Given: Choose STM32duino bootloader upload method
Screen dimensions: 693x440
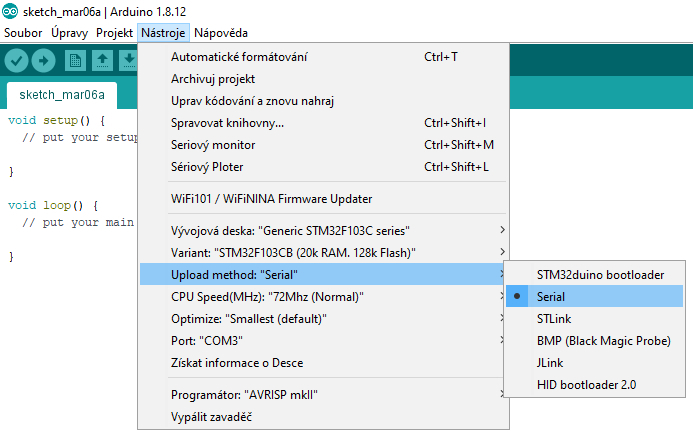Looking at the screenshot, I should click(594, 275).
